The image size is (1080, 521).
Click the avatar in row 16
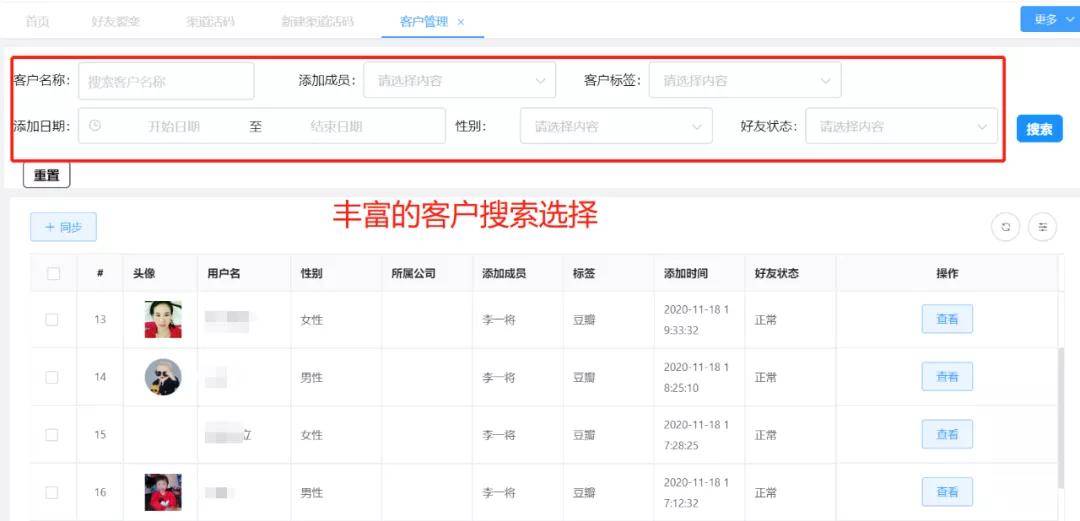point(163,492)
